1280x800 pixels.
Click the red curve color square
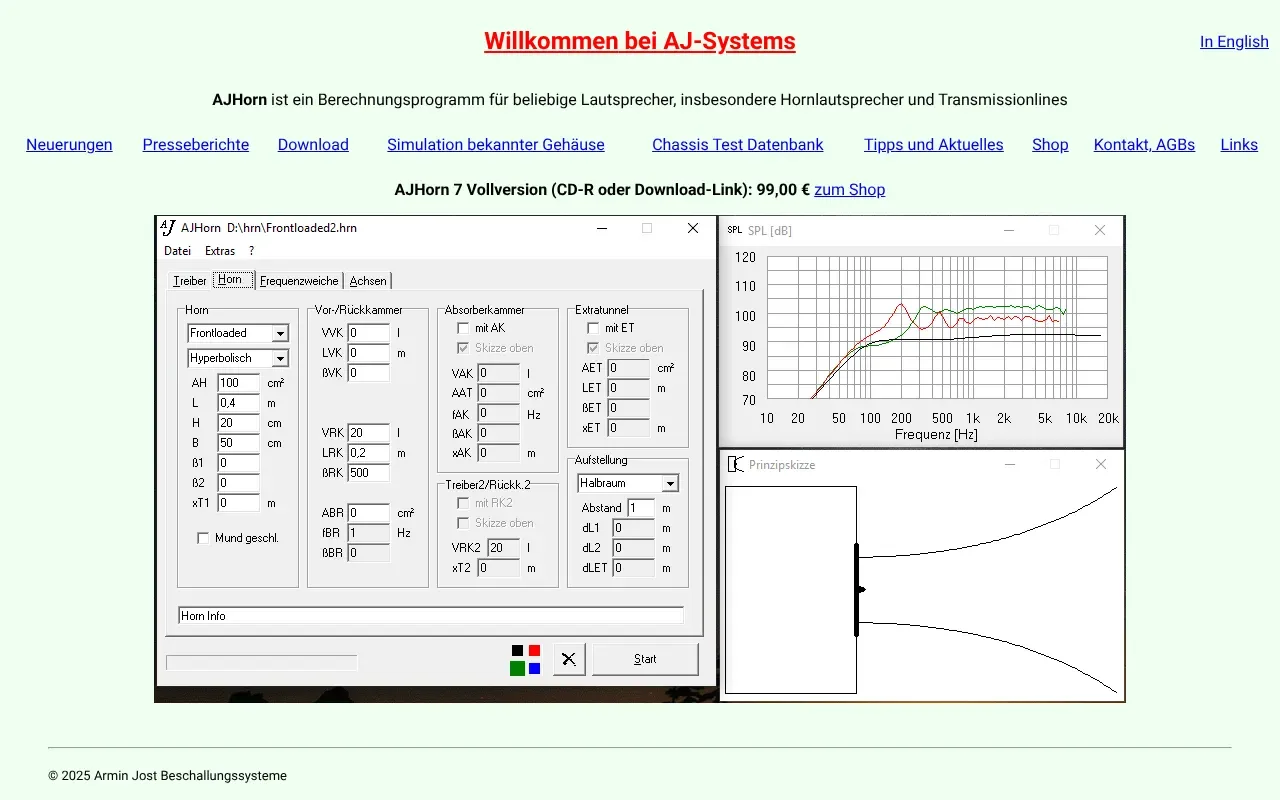pyautogui.click(x=535, y=651)
